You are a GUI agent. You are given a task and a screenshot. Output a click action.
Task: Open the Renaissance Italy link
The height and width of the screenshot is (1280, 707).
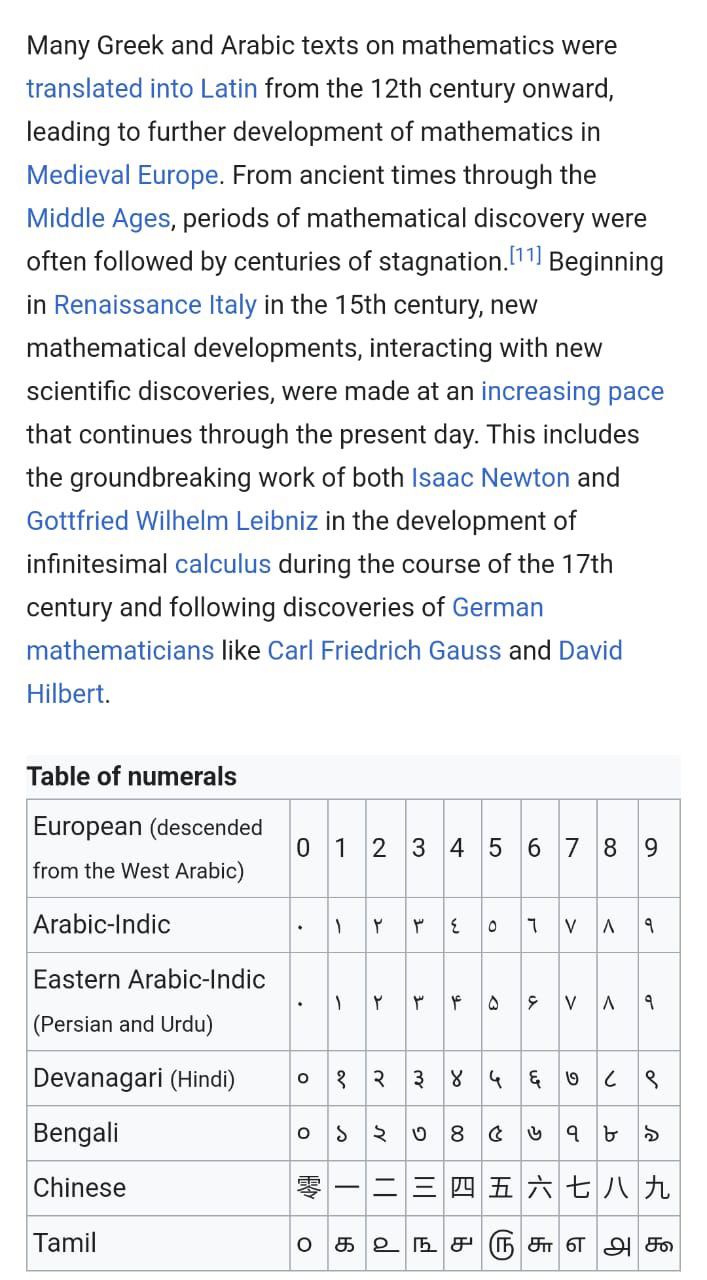point(155,305)
